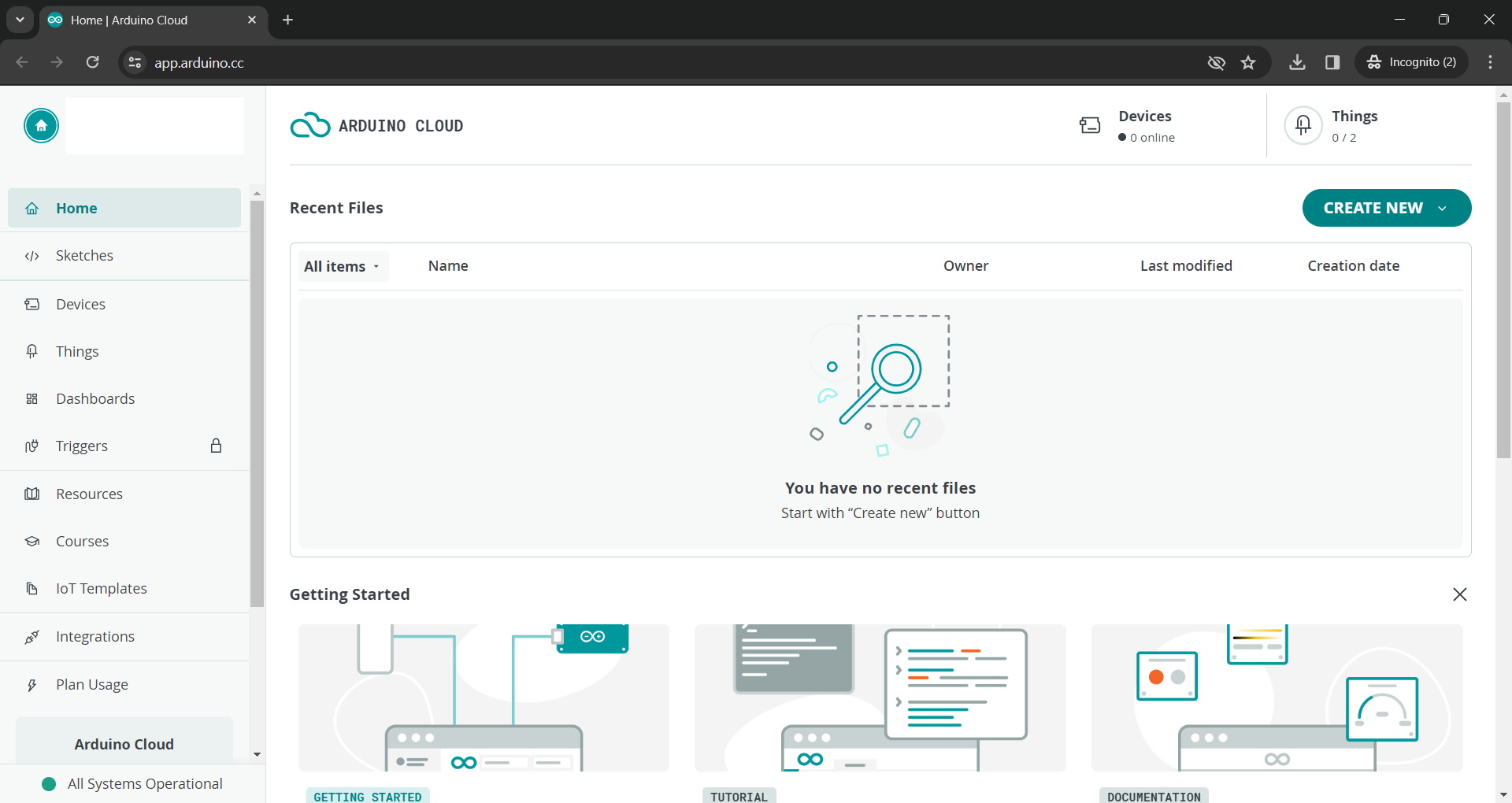Image resolution: width=1512 pixels, height=803 pixels.
Task: Dismiss the Getting Started section
Action: coord(1460,594)
